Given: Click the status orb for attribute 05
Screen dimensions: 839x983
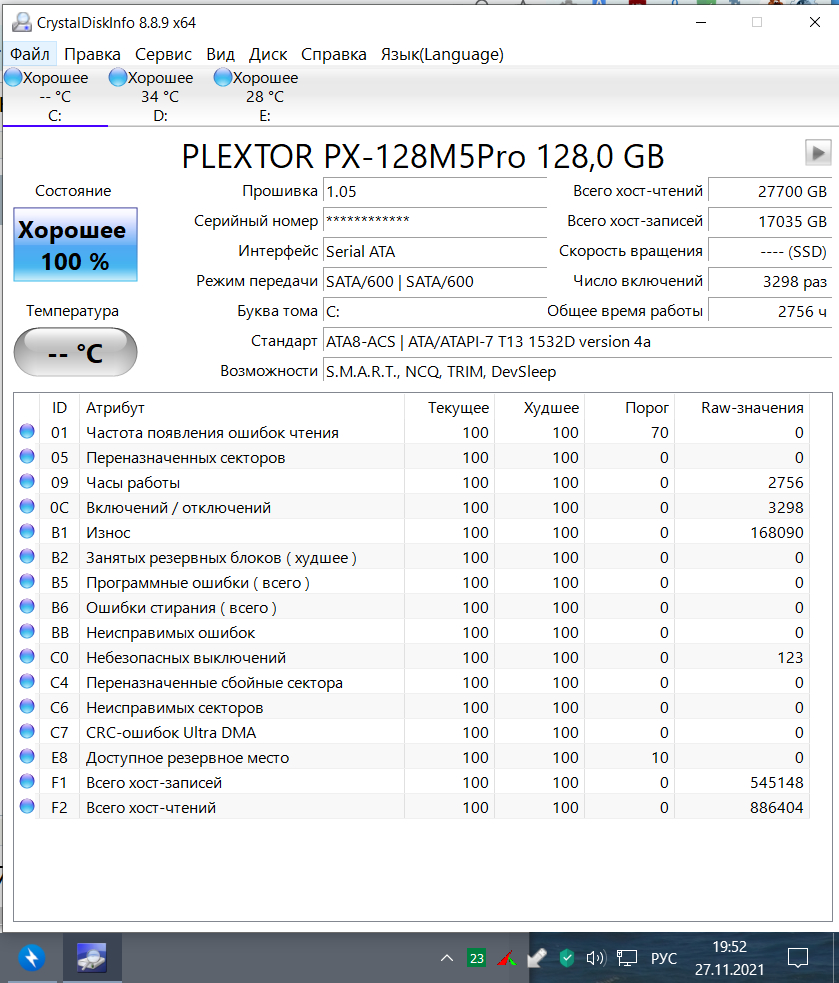Looking at the screenshot, I should click(27, 456).
